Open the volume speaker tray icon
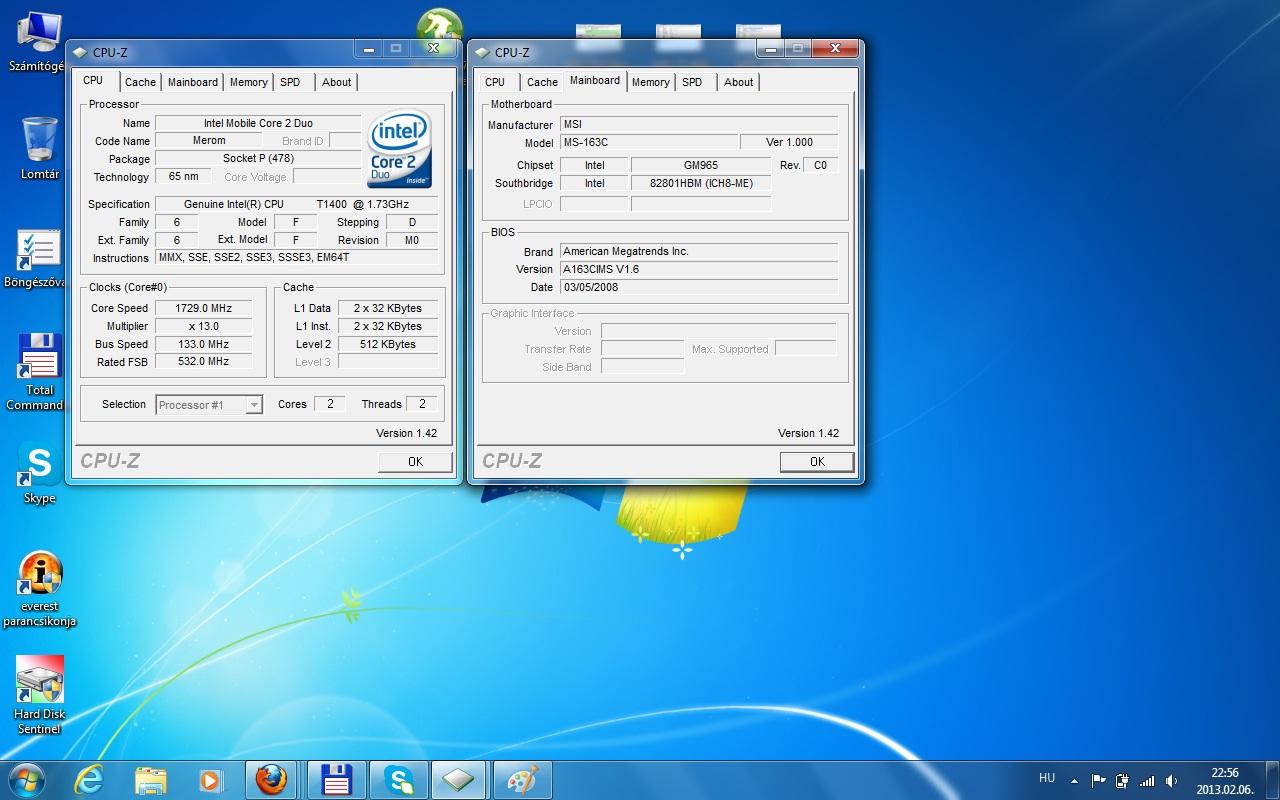 click(1172, 781)
